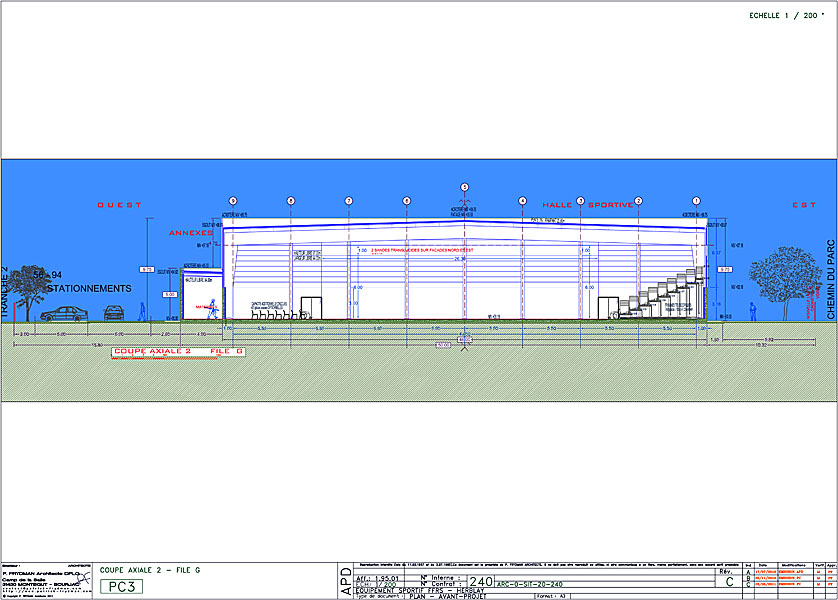The width and height of the screenshot is (838, 600).
Task: Click the ECHELLE 1 / 200 scale text
Action: pyautogui.click(x=785, y=16)
